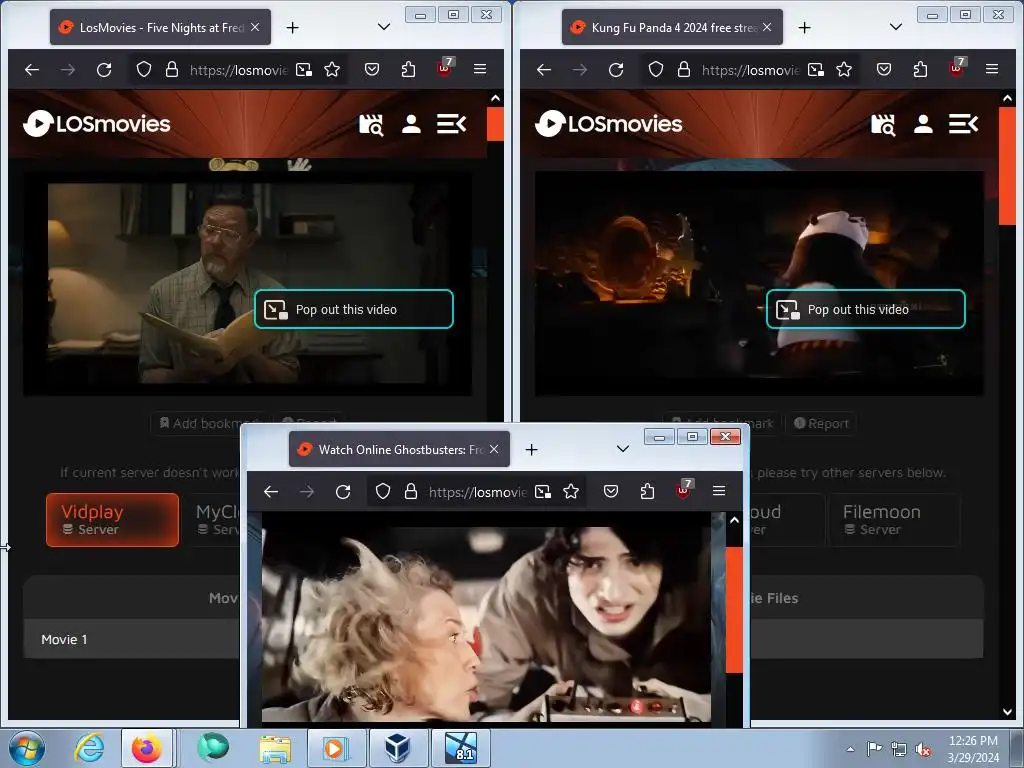Go back in the Ghostbusters window
This screenshot has height=768, width=1024.
(x=271, y=491)
